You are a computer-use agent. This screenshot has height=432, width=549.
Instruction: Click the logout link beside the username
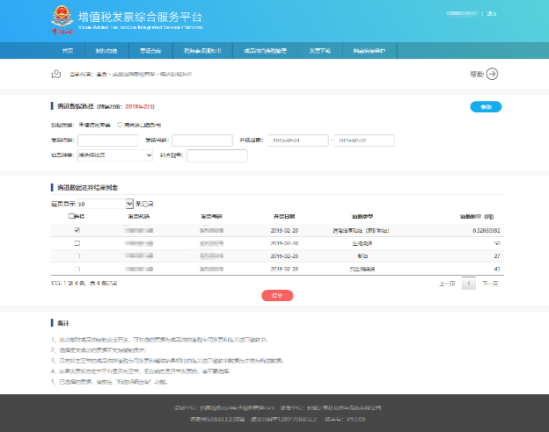point(492,14)
